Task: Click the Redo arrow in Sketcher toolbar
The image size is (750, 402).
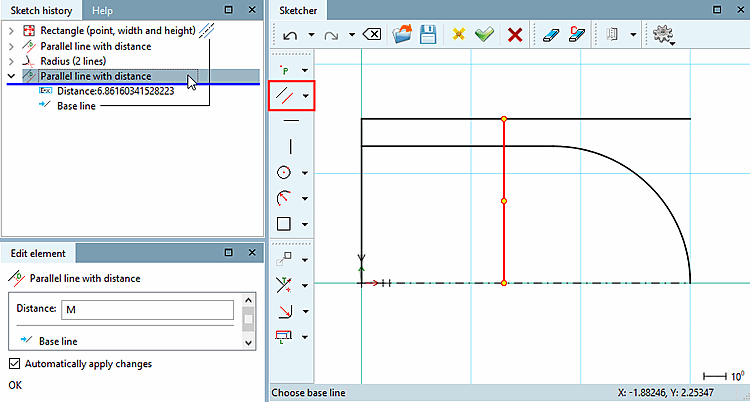Action: click(331, 35)
